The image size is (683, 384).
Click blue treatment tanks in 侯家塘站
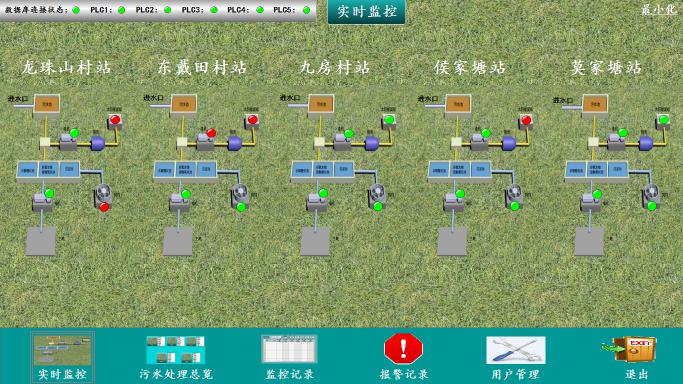(460, 169)
